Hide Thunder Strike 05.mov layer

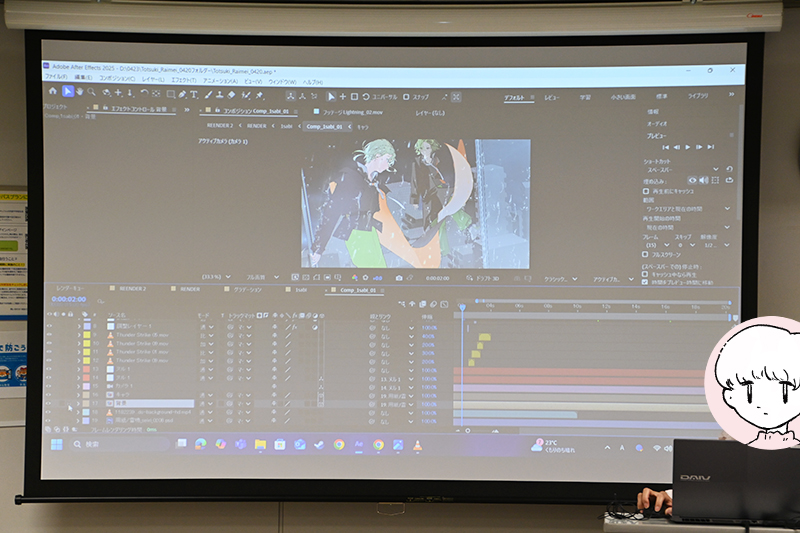pos(49,335)
